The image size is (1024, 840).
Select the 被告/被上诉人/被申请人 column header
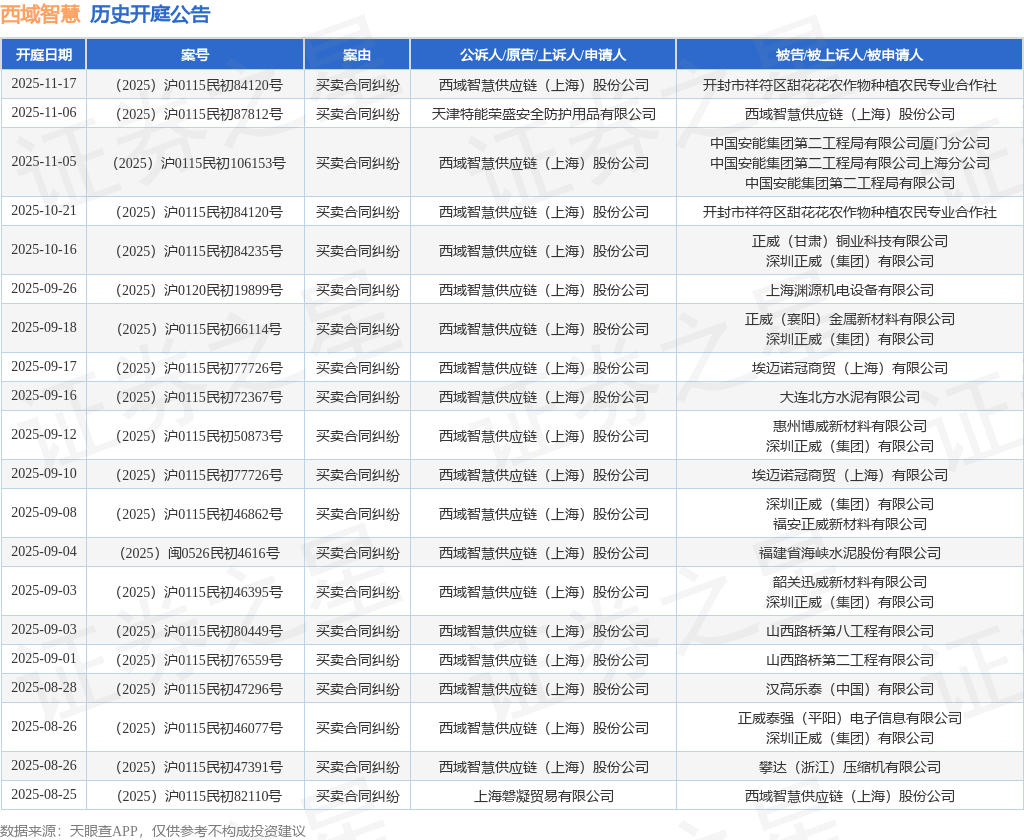[850, 55]
